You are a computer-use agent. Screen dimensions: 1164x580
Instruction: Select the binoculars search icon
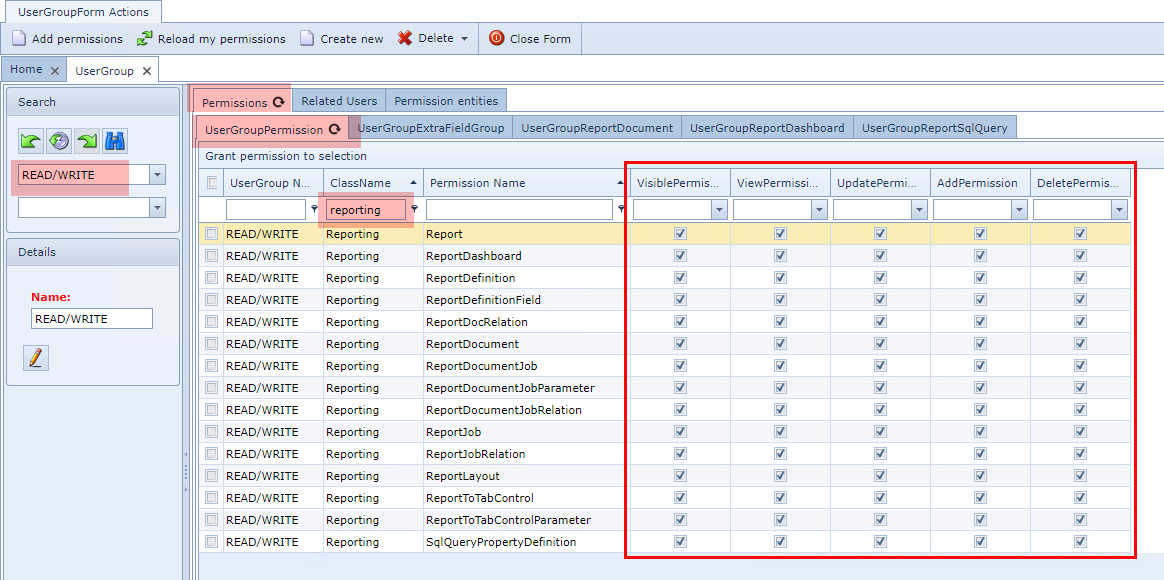point(114,141)
